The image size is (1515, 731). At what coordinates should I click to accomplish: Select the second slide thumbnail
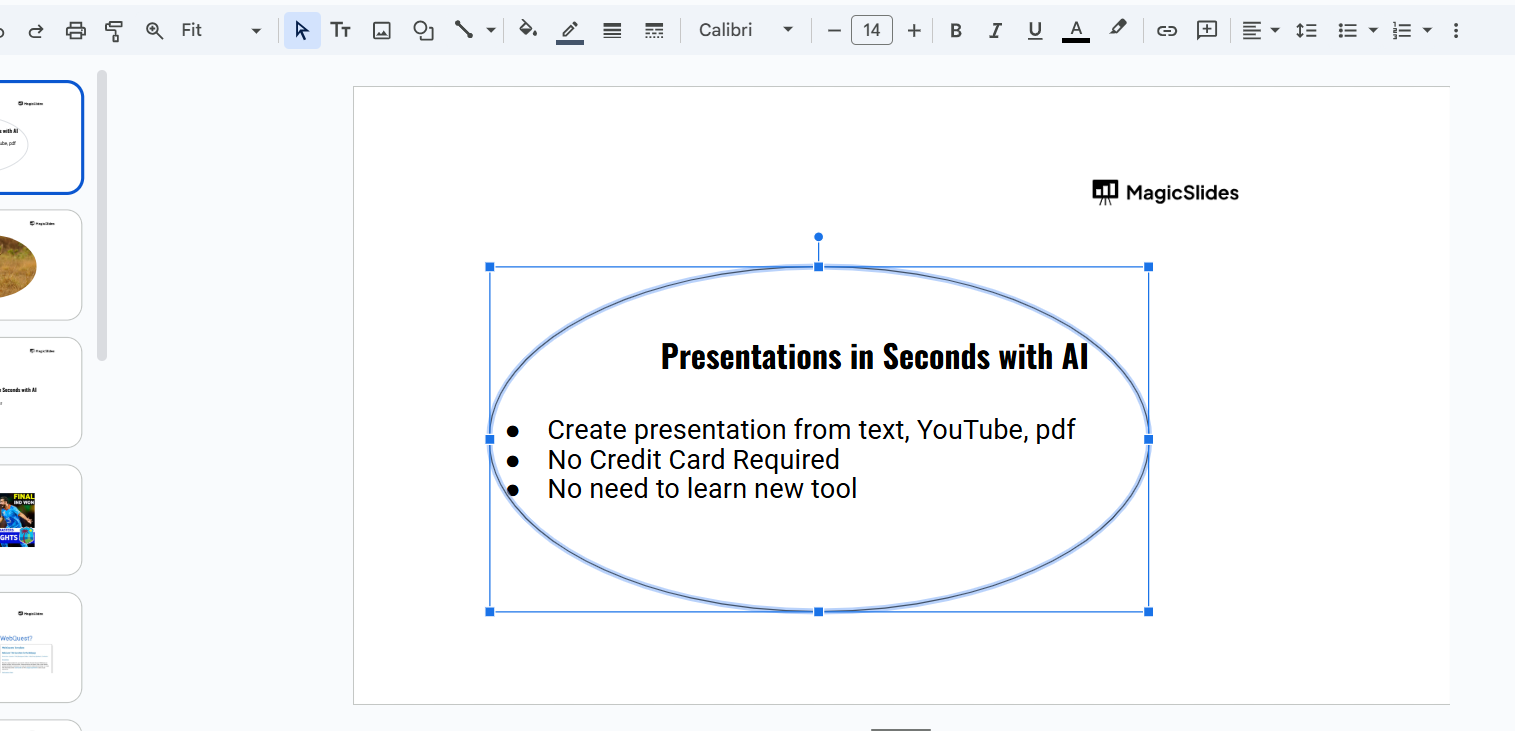(x=40, y=265)
